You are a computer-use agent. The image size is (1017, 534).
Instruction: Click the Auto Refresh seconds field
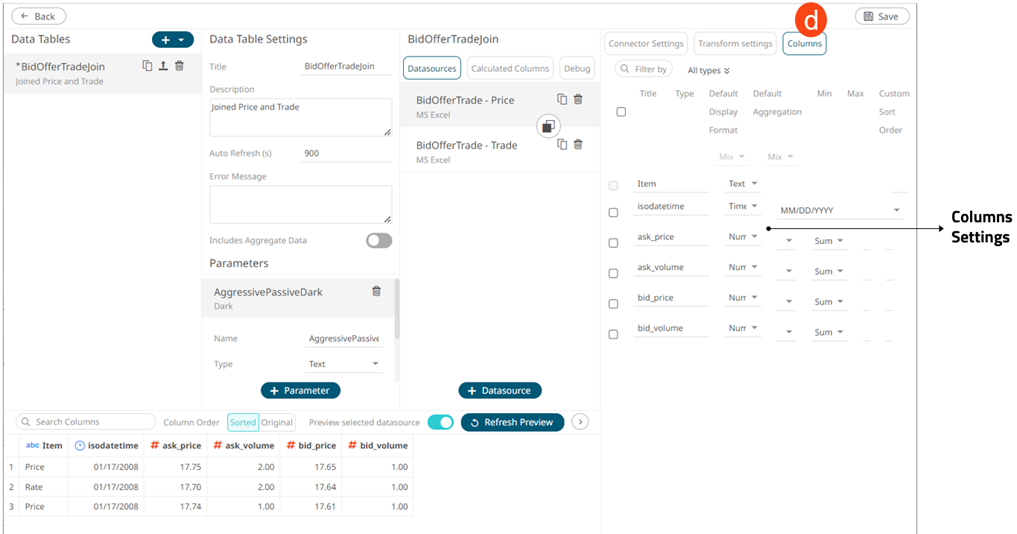pos(346,154)
